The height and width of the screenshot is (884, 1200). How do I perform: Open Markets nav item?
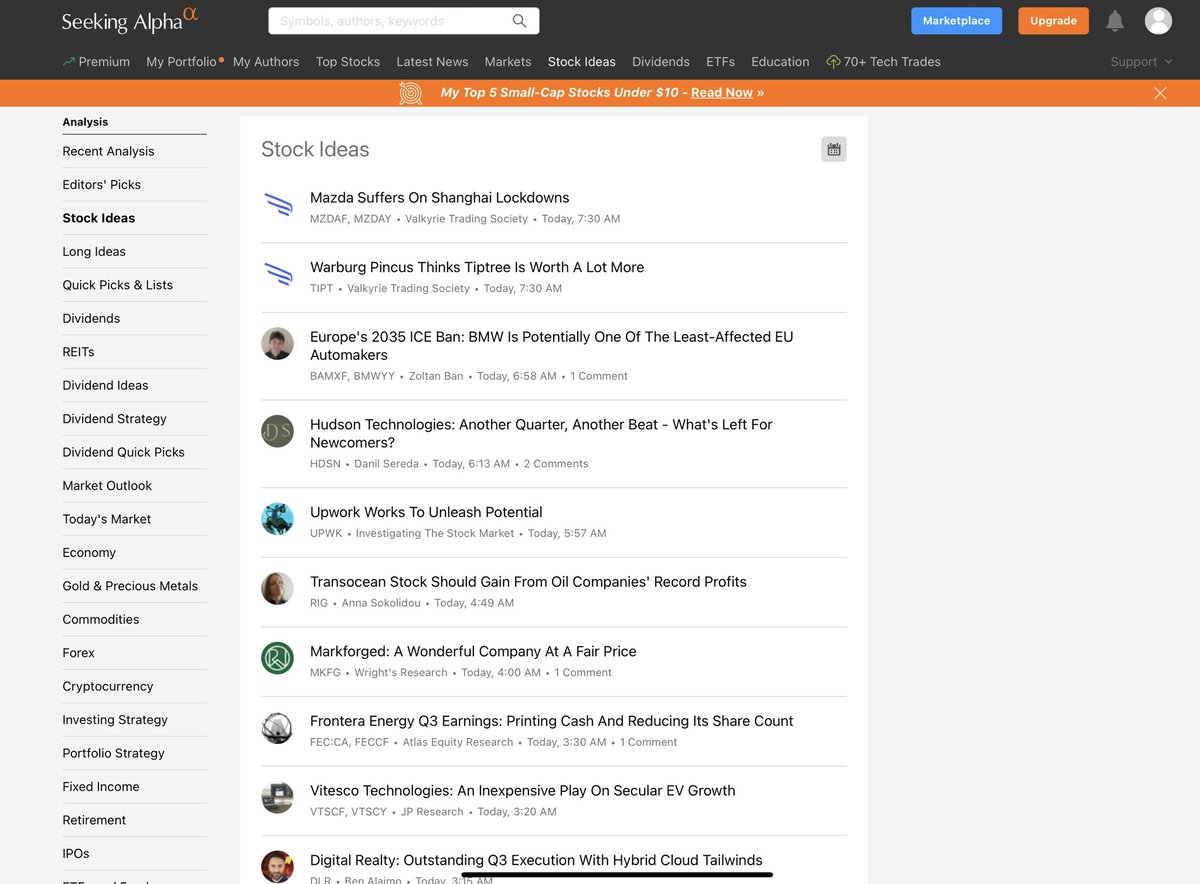(x=508, y=62)
